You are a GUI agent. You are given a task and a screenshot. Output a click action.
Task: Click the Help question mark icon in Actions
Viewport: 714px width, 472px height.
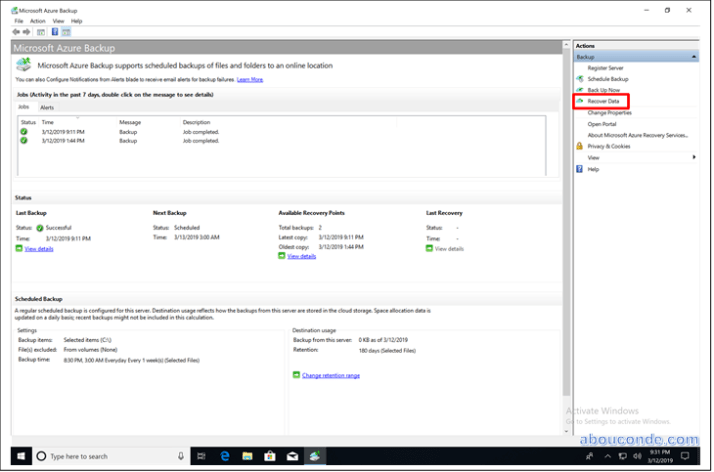point(580,169)
